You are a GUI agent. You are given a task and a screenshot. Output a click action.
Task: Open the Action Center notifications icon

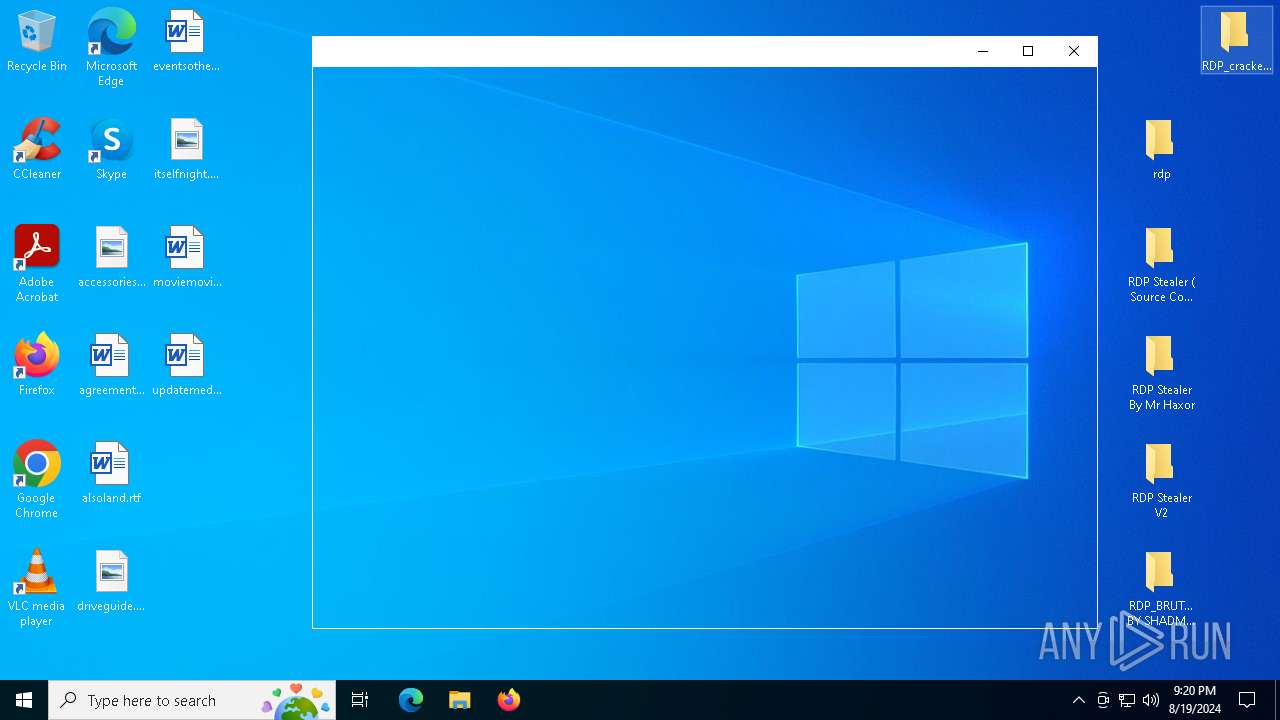(1247, 700)
